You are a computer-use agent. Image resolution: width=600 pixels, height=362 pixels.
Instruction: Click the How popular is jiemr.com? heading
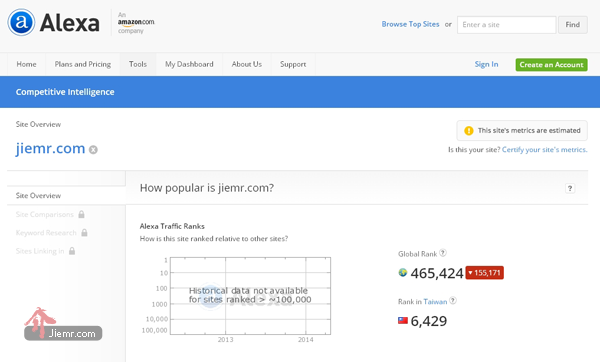[x=207, y=188]
